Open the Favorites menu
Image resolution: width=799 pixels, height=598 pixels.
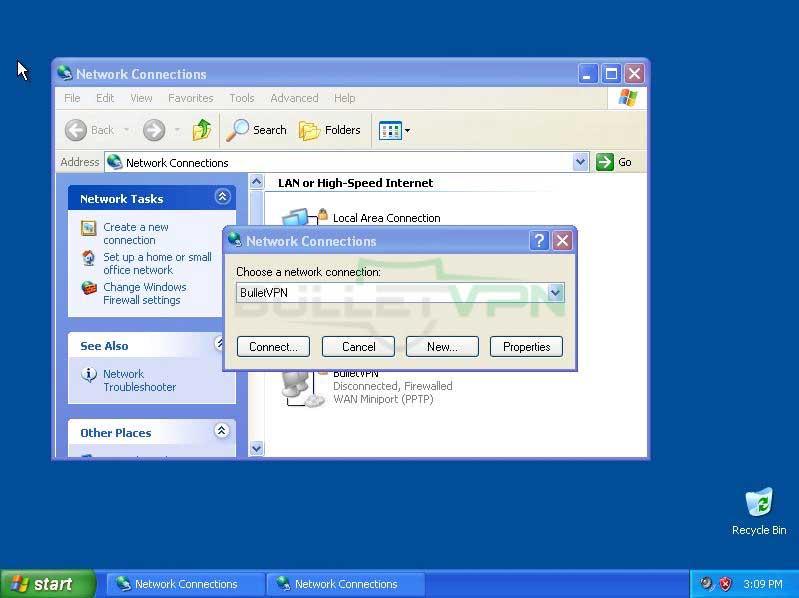[191, 98]
